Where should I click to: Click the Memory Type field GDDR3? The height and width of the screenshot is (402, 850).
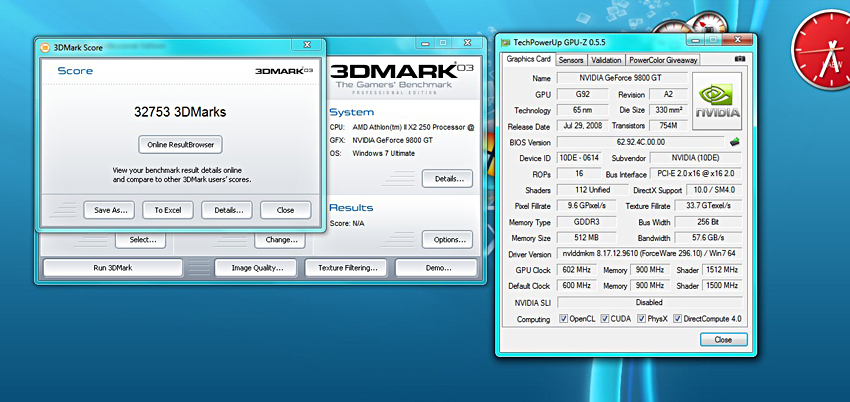[587, 222]
